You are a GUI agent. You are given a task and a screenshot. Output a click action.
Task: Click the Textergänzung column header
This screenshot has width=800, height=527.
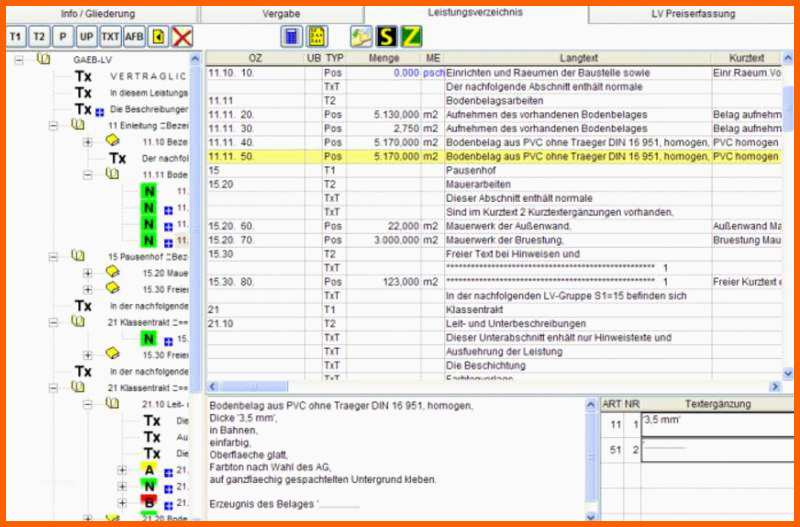click(x=717, y=404)
